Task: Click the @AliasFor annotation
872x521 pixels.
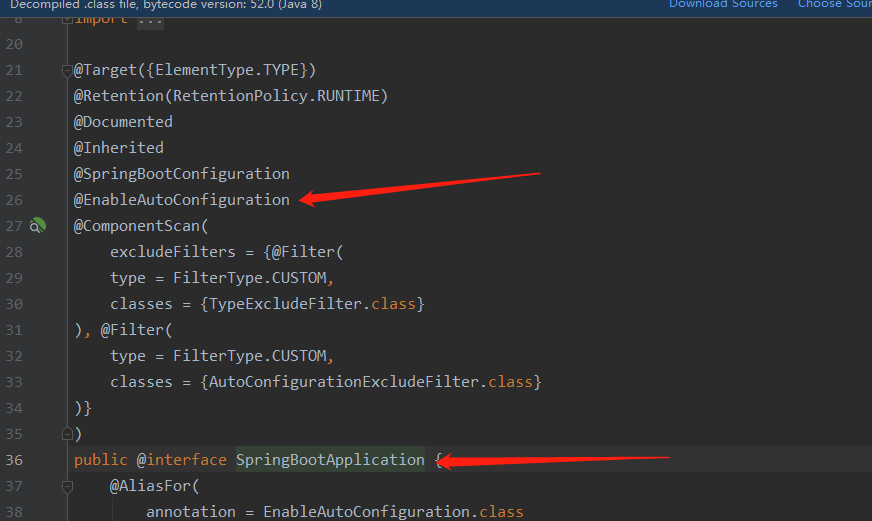Action: pos(150,486)
